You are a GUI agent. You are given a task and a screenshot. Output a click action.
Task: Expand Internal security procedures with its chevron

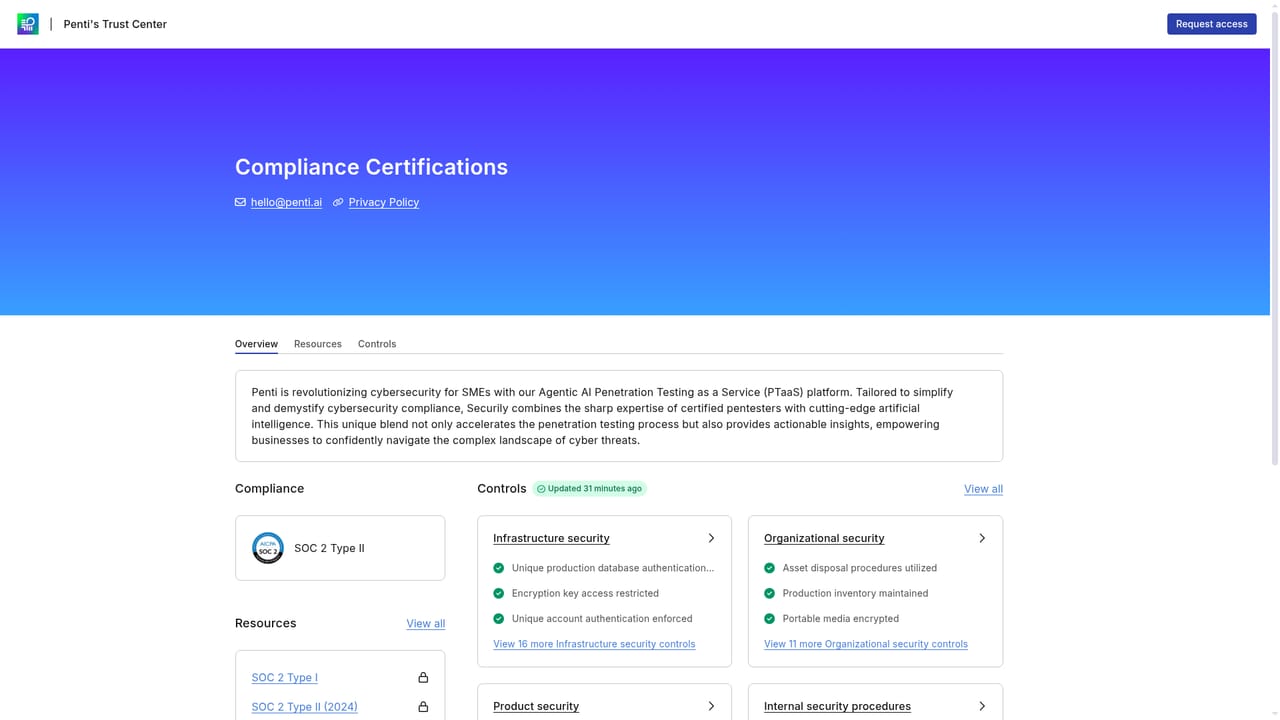click(982, 706)
